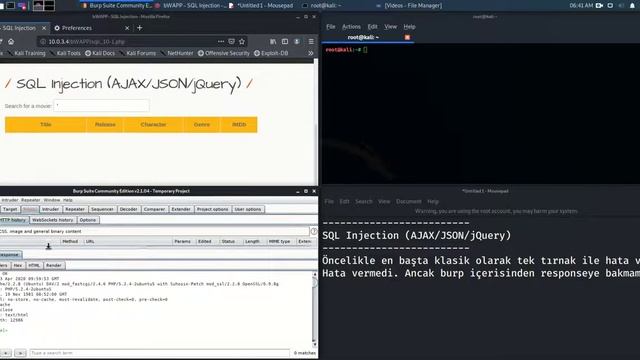Open Burp Repeater tab
The height and width of the screenshot is (360, 640).
tap(75, 209)
